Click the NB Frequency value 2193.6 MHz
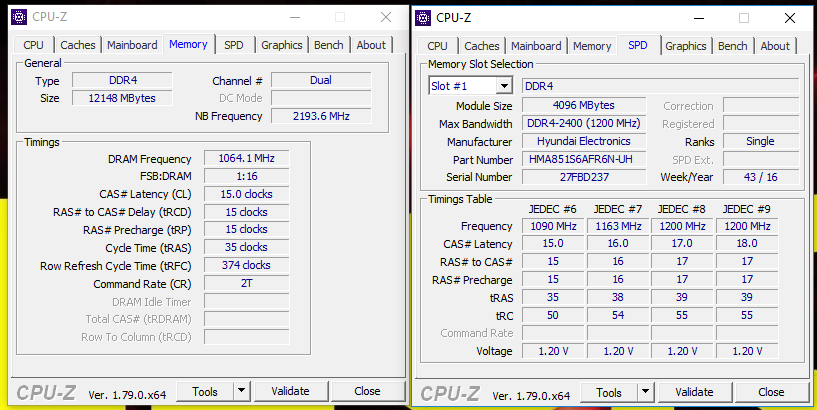This screenshot has width=817, height=410. [321, 116]
